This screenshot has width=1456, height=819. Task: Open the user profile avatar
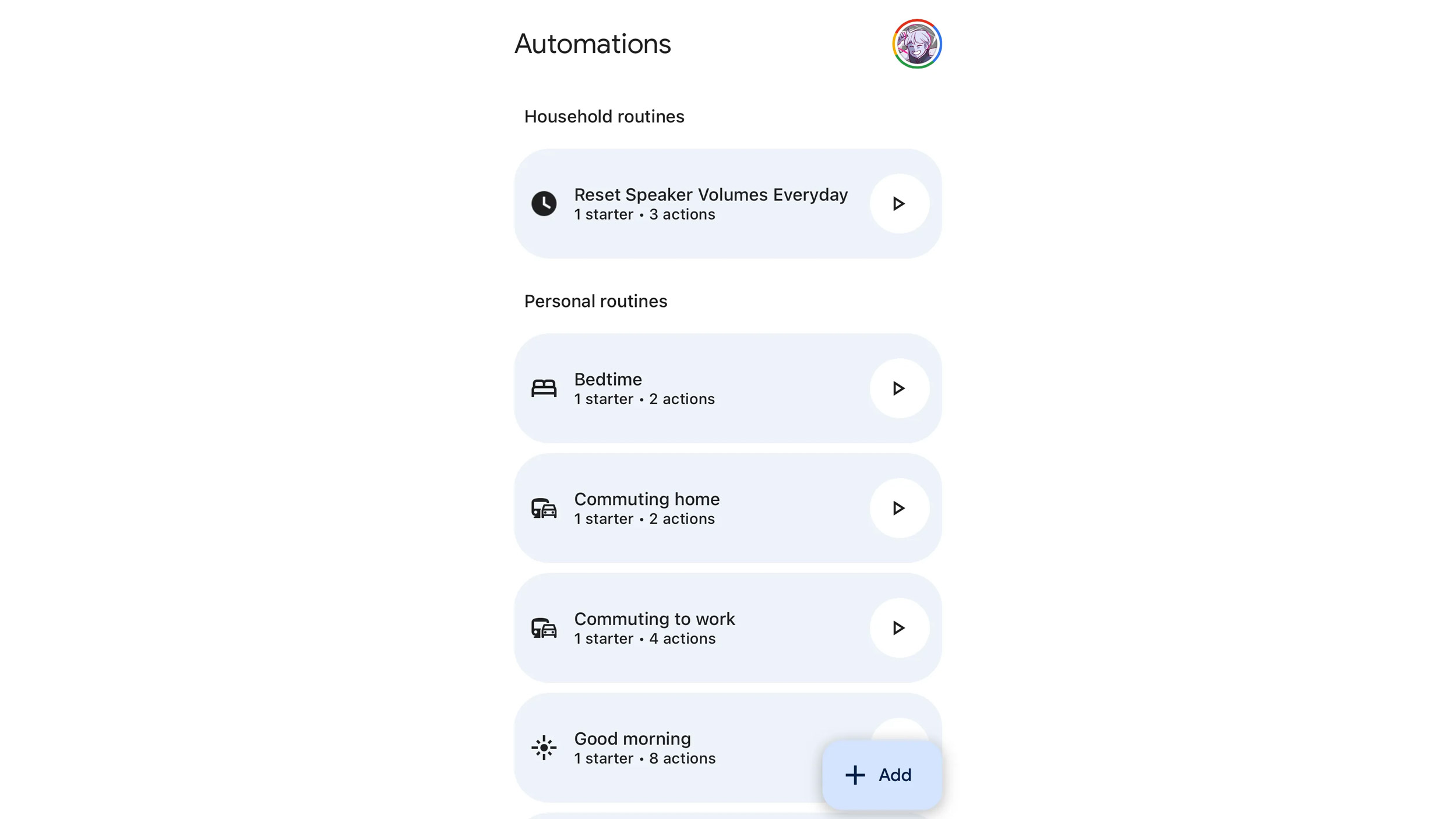(x=916, y=43)
